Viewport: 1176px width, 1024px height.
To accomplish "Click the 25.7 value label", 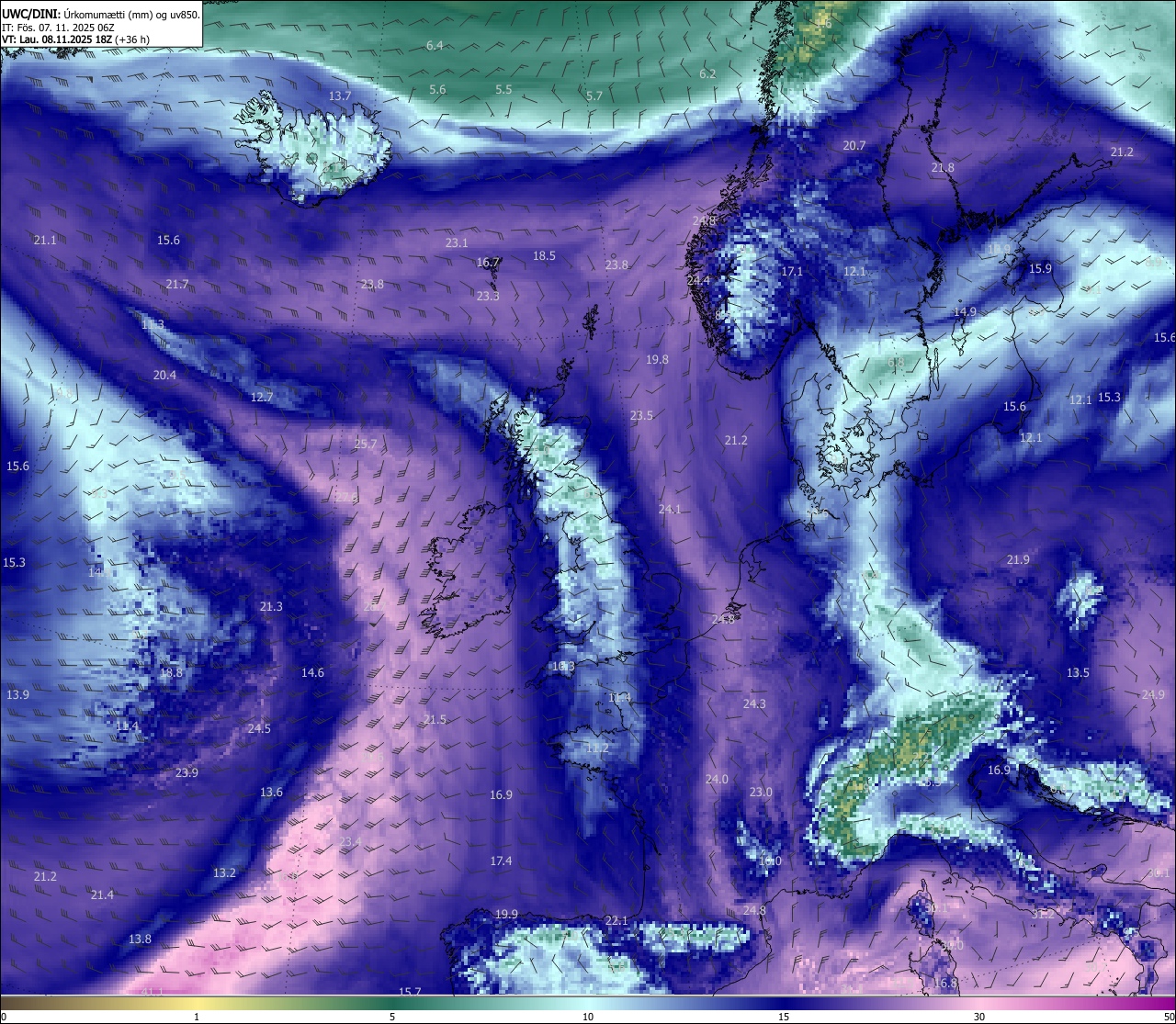I will pos(366,444).
